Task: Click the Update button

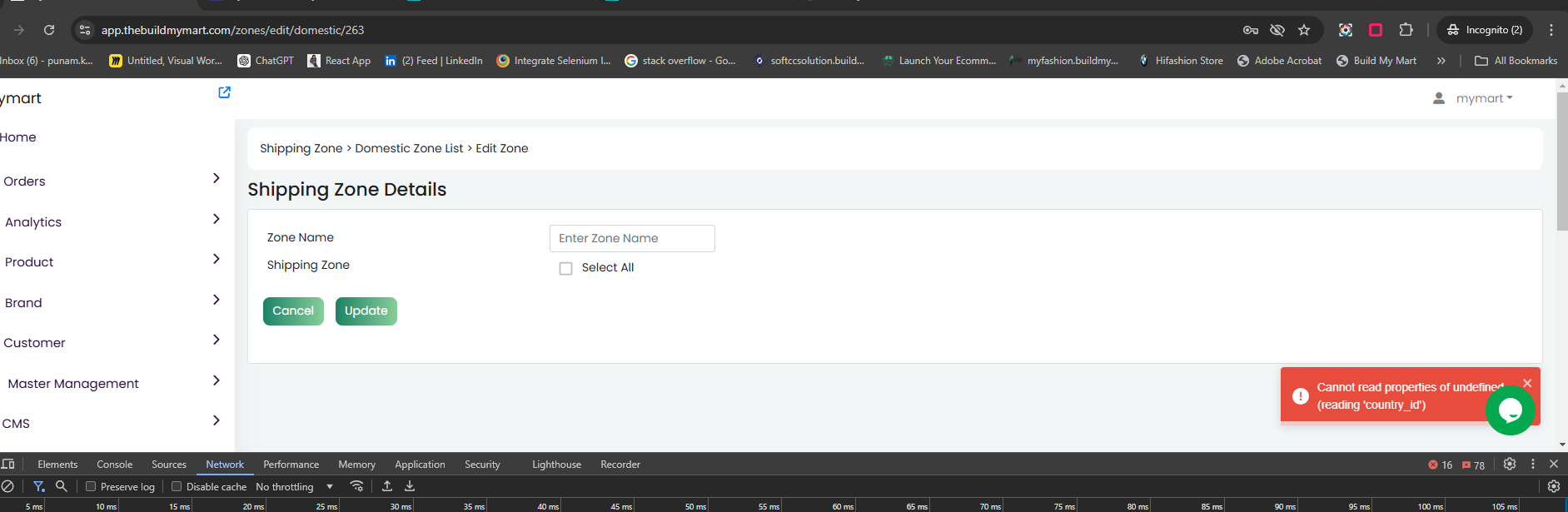Action: point(366,311)
